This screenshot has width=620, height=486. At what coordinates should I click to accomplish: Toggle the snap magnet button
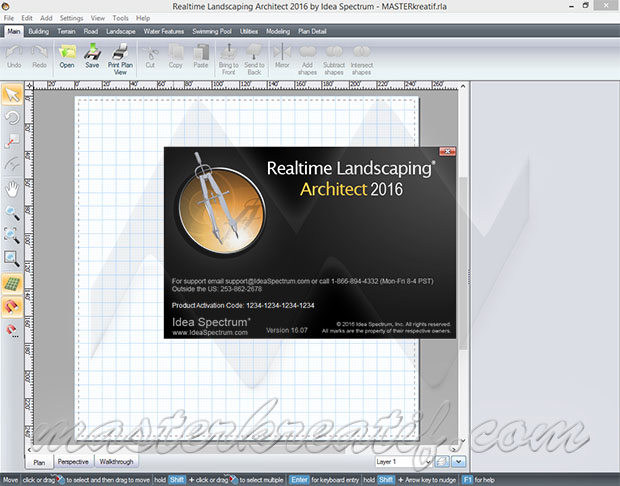point(12,307)
